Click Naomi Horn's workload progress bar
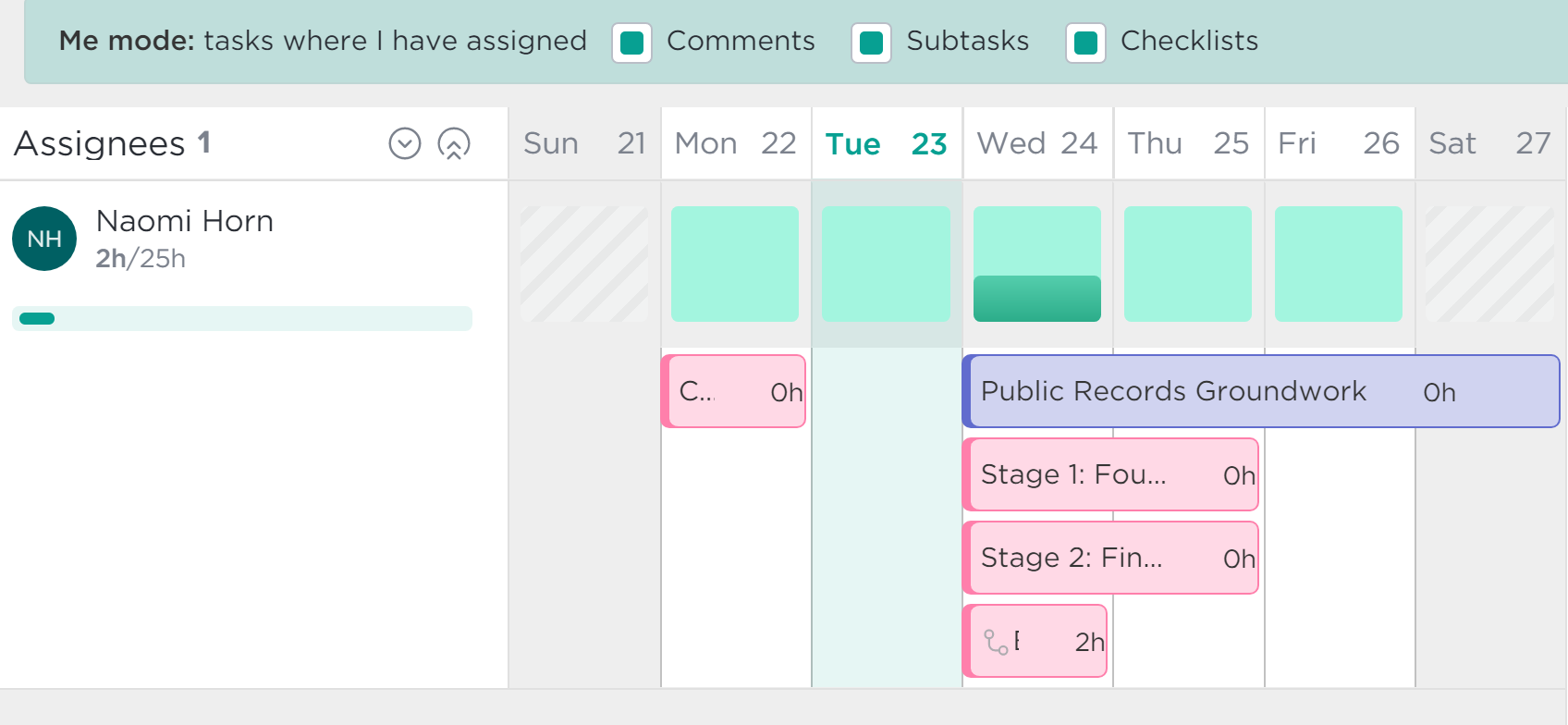The height and width of the screenshot is (725, 1568). coord(242,318)
